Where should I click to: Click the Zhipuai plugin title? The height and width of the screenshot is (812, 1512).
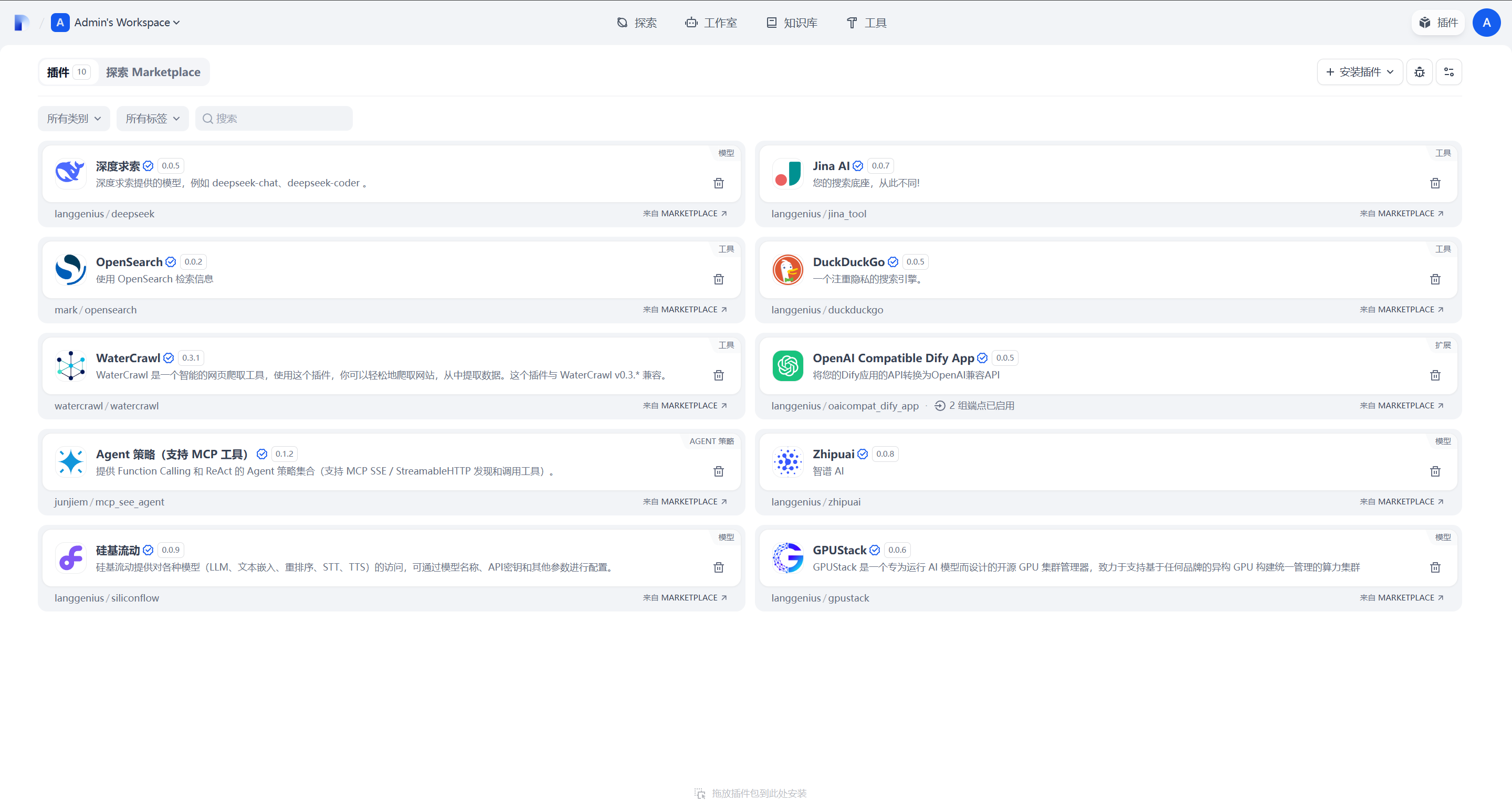tap(834, 454)
